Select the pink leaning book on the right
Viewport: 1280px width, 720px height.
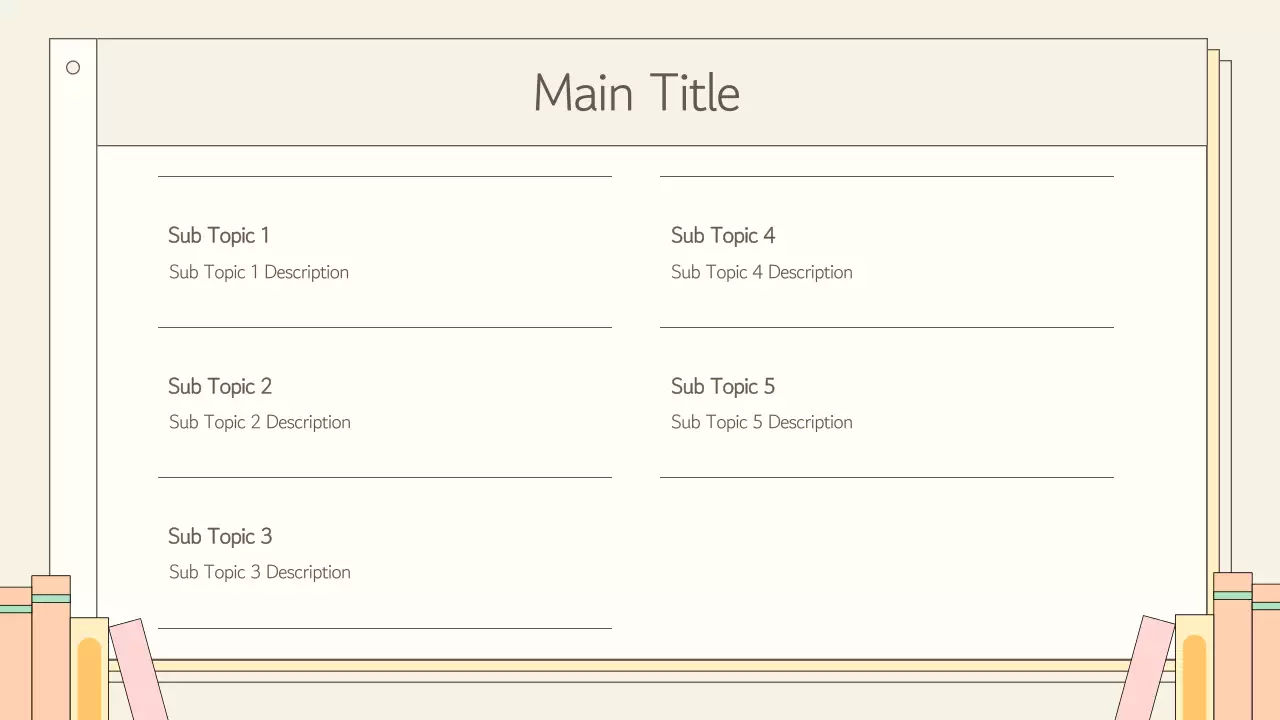tap(1145, 668)
